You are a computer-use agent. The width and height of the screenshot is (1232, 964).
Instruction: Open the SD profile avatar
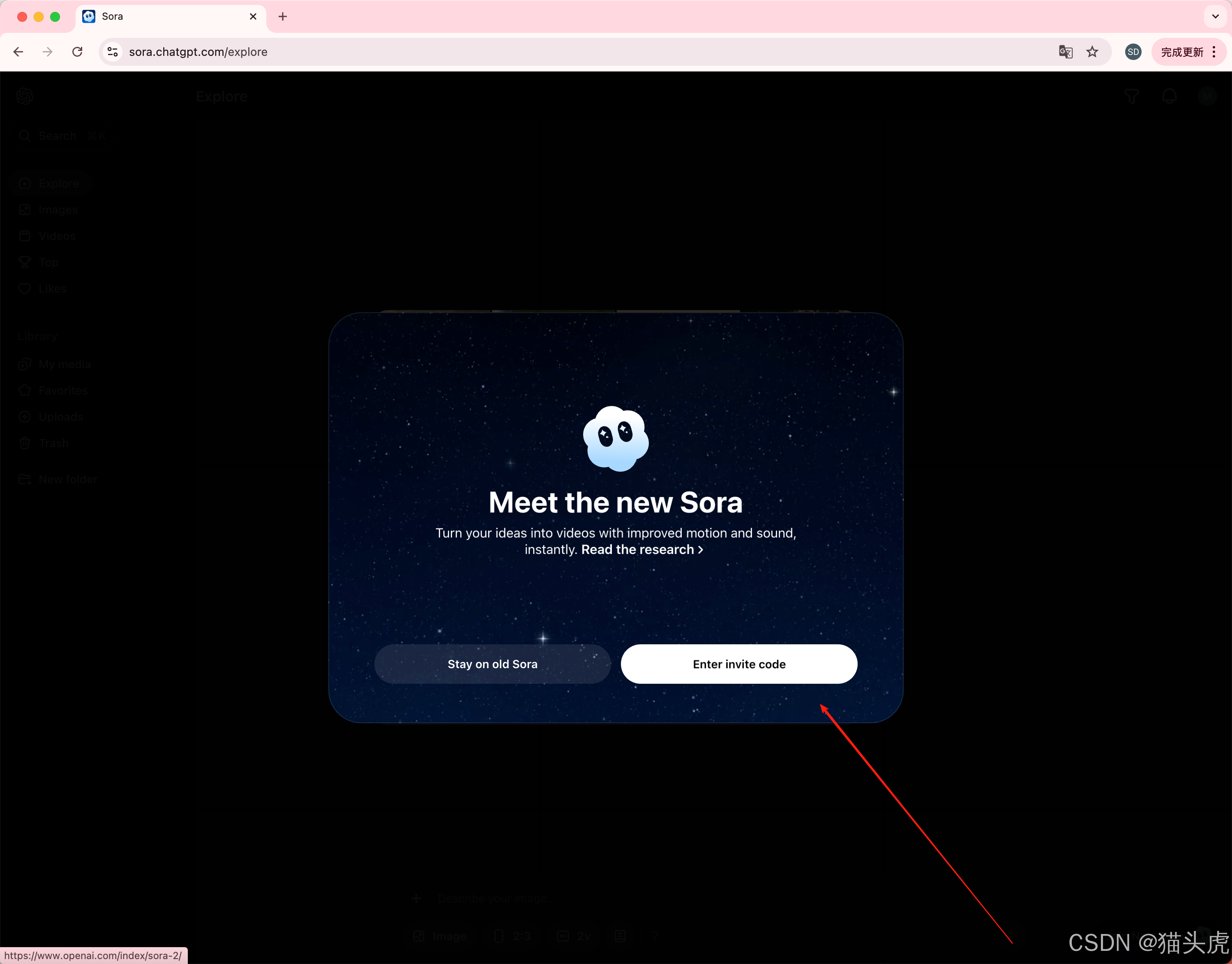tap(1133, 52)
